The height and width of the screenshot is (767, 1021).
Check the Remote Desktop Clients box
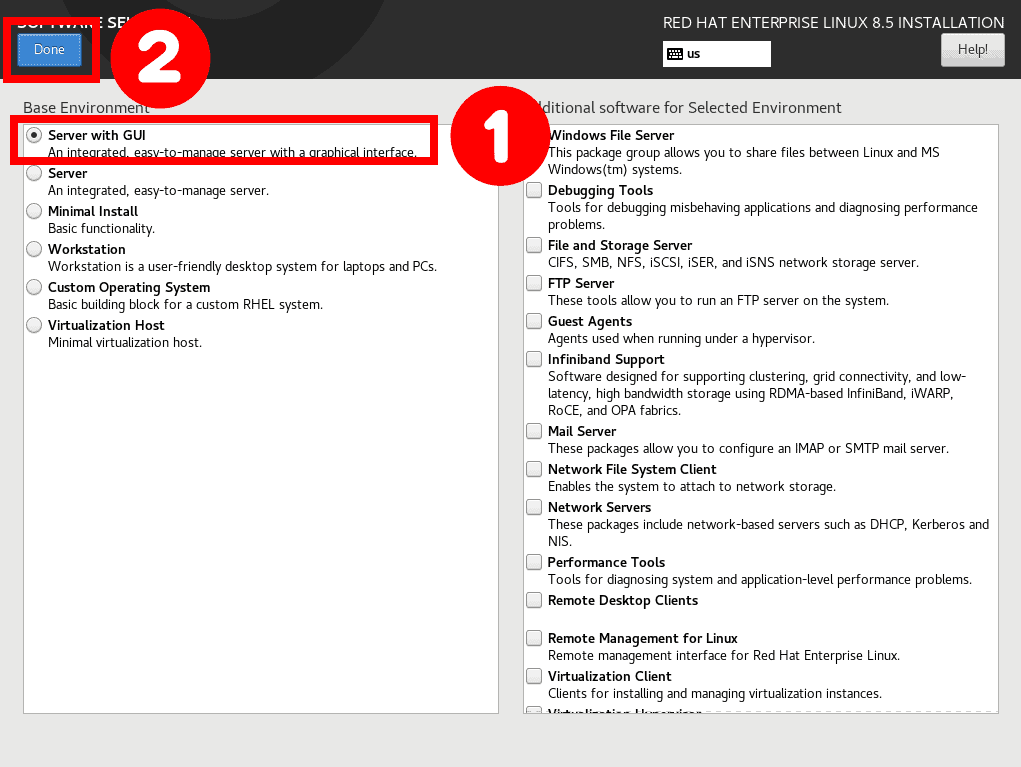click(534, 600)
